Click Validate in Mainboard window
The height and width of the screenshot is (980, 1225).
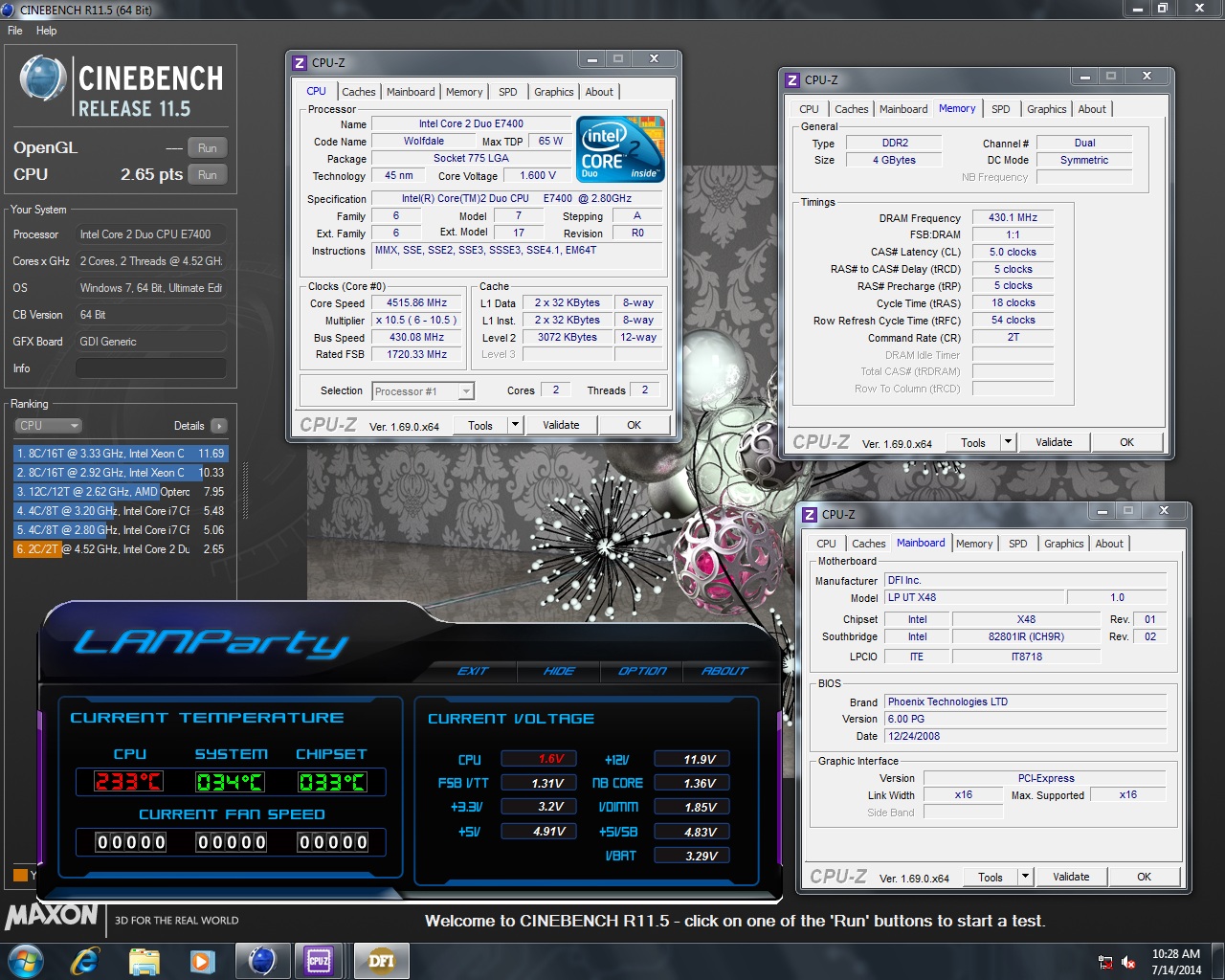[1071, 878]
